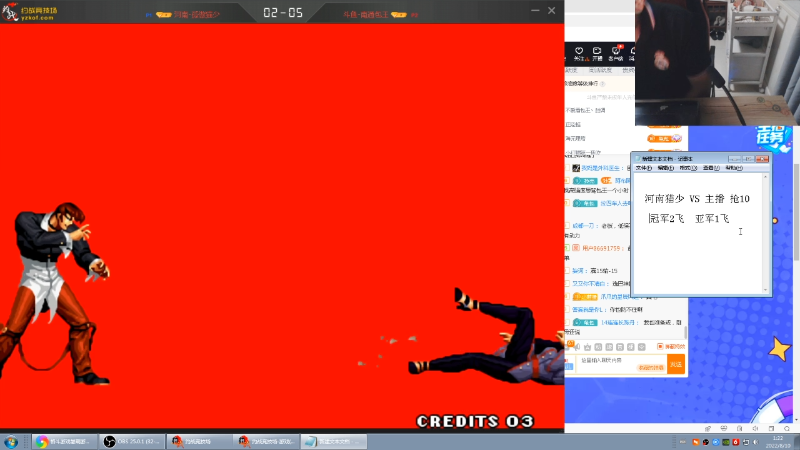The image size is (800, 450).
Task: Click the second gray square chat toolbar icon
Action: [609, 347]
